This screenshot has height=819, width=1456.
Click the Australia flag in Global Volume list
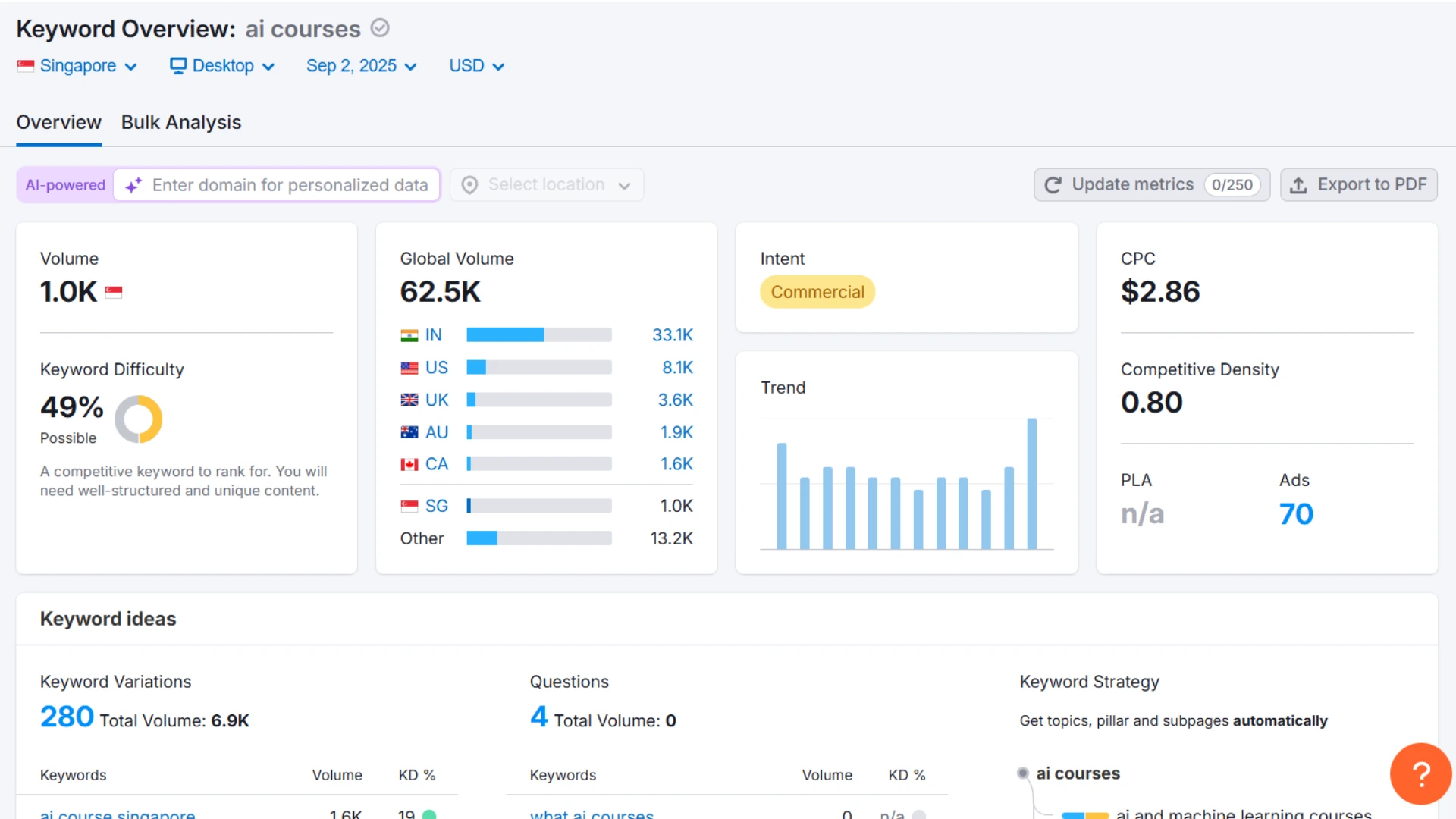[409, 432]
